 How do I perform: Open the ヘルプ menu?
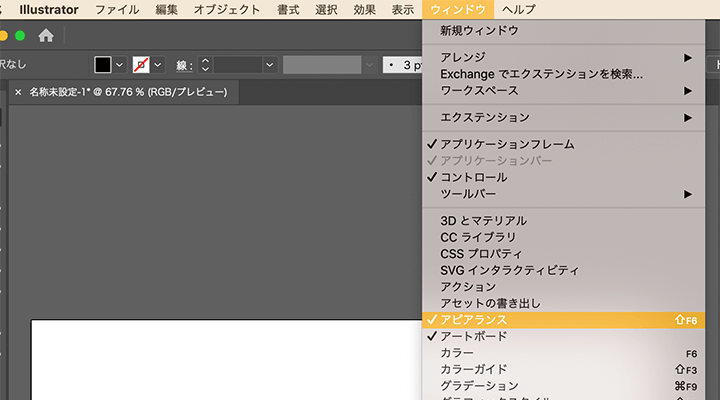point(518,9)
